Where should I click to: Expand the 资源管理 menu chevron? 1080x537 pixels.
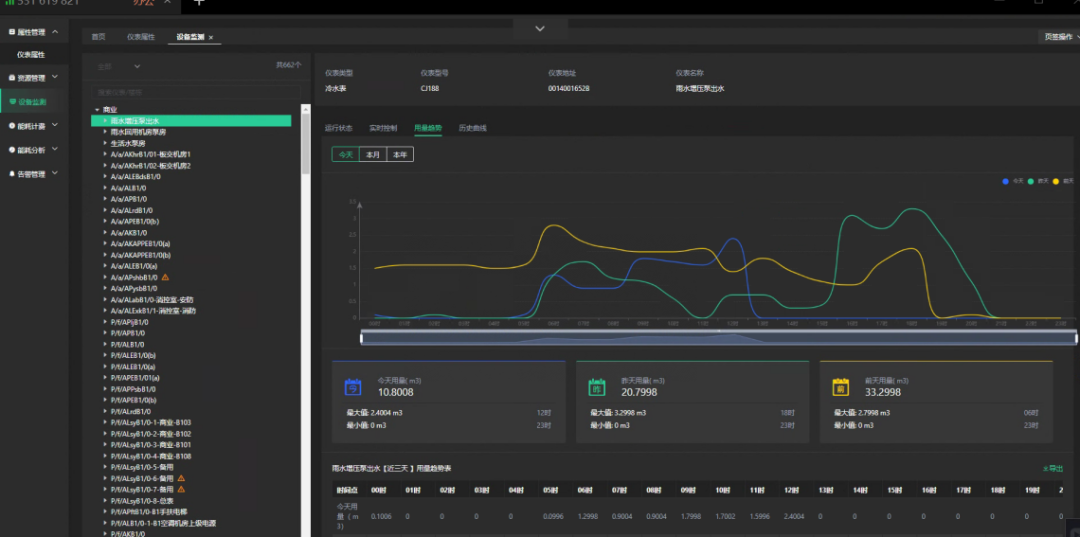[55, 77]
